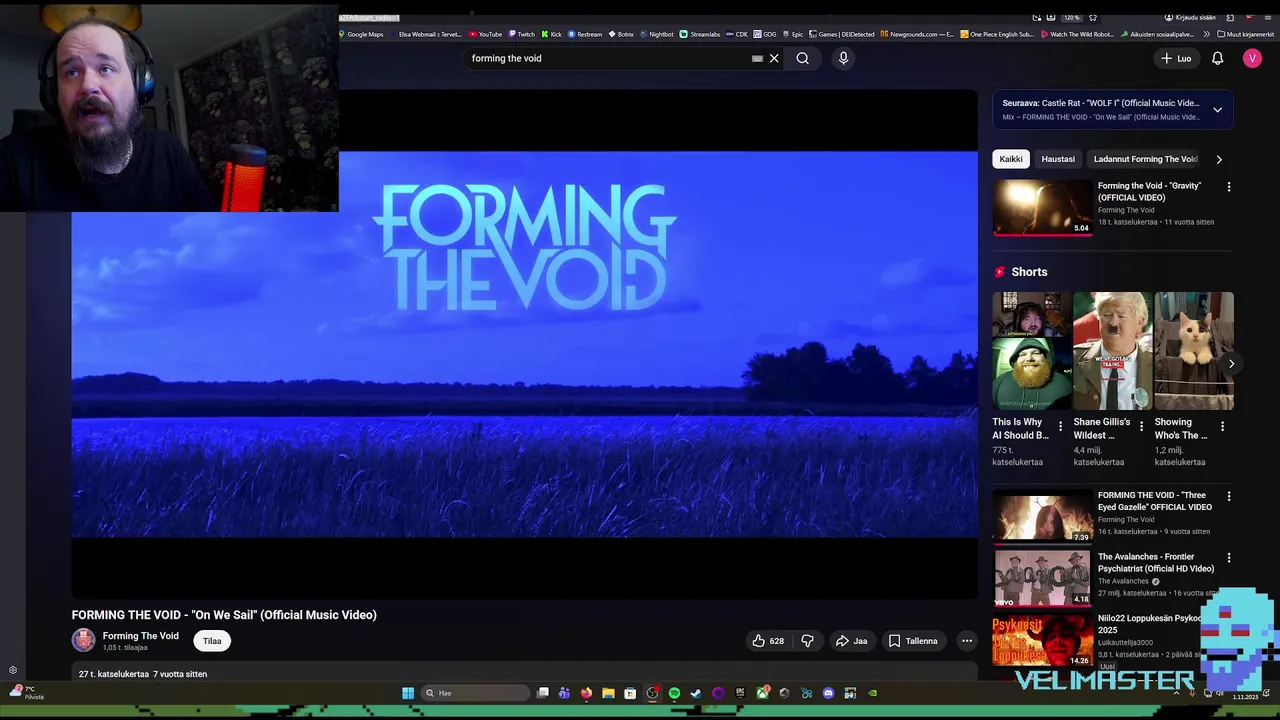This screenshot has width=1280, height=720.
Task: Open options for the Shane Gillis short
Action: click(x=1141, y=427)
